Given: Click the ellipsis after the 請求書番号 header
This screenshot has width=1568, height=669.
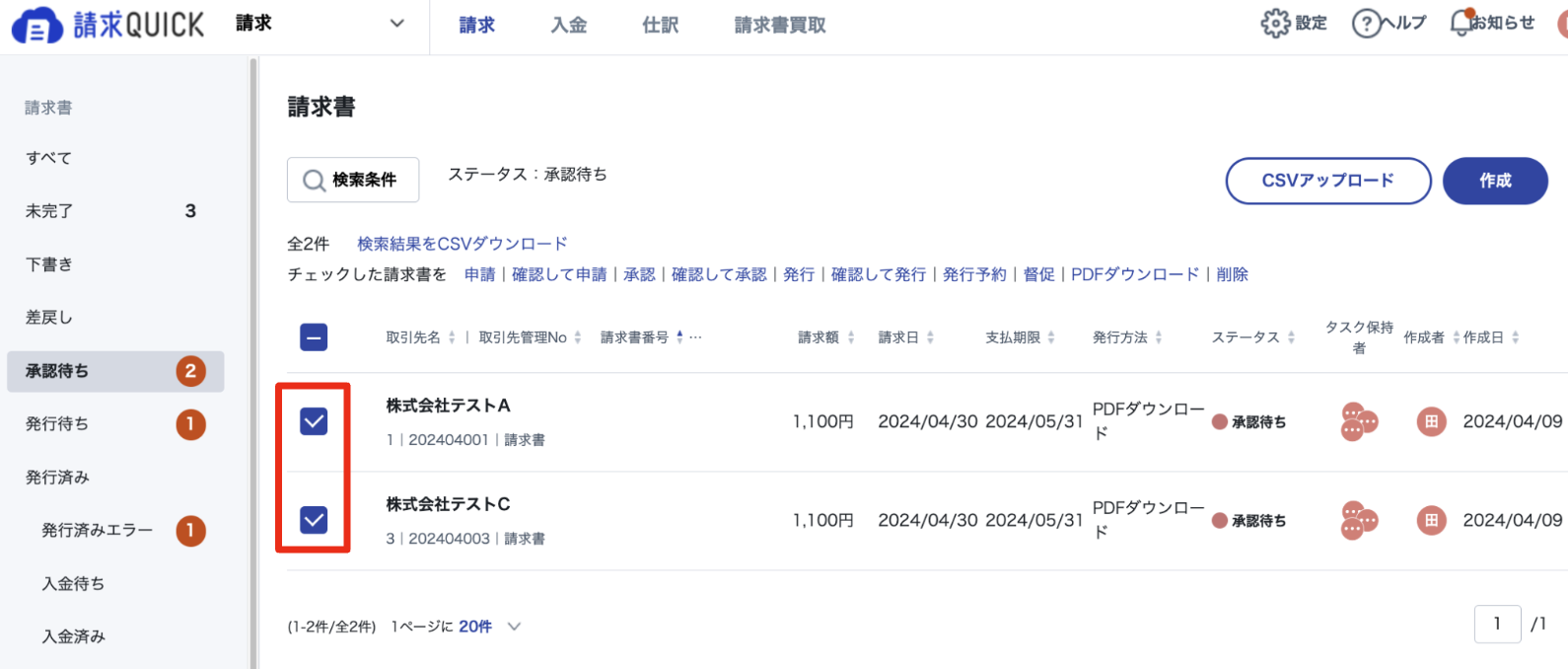Looking at the screenshot, I should [x=696, y=337].
